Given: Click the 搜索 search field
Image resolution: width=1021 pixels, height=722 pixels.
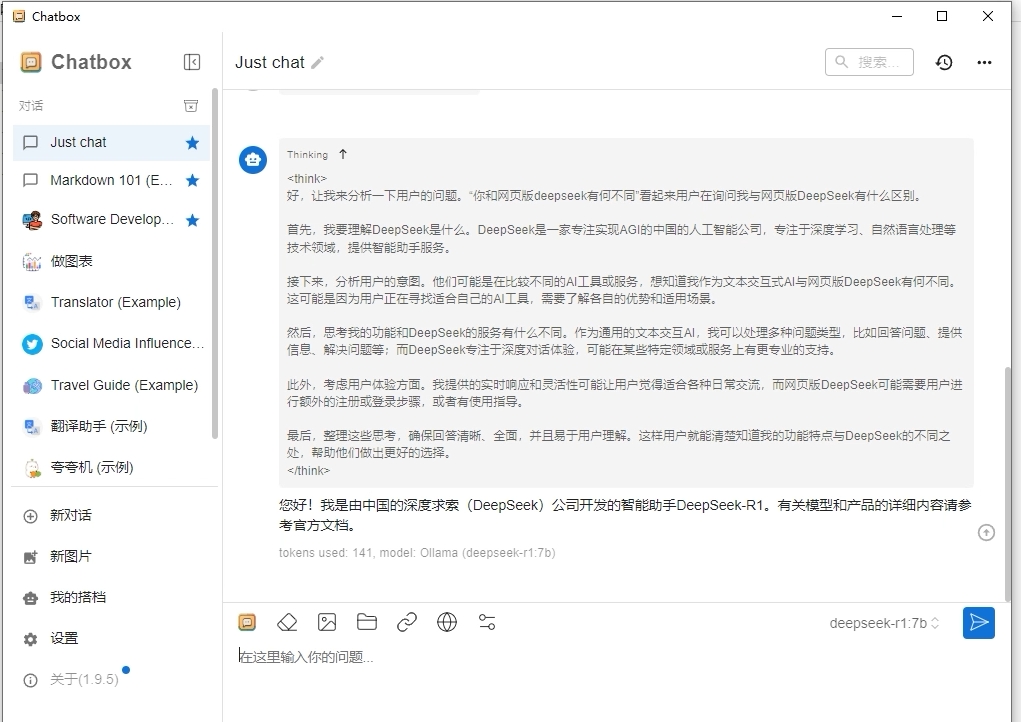Looking at the screenshot, I should tap(869, 62).
